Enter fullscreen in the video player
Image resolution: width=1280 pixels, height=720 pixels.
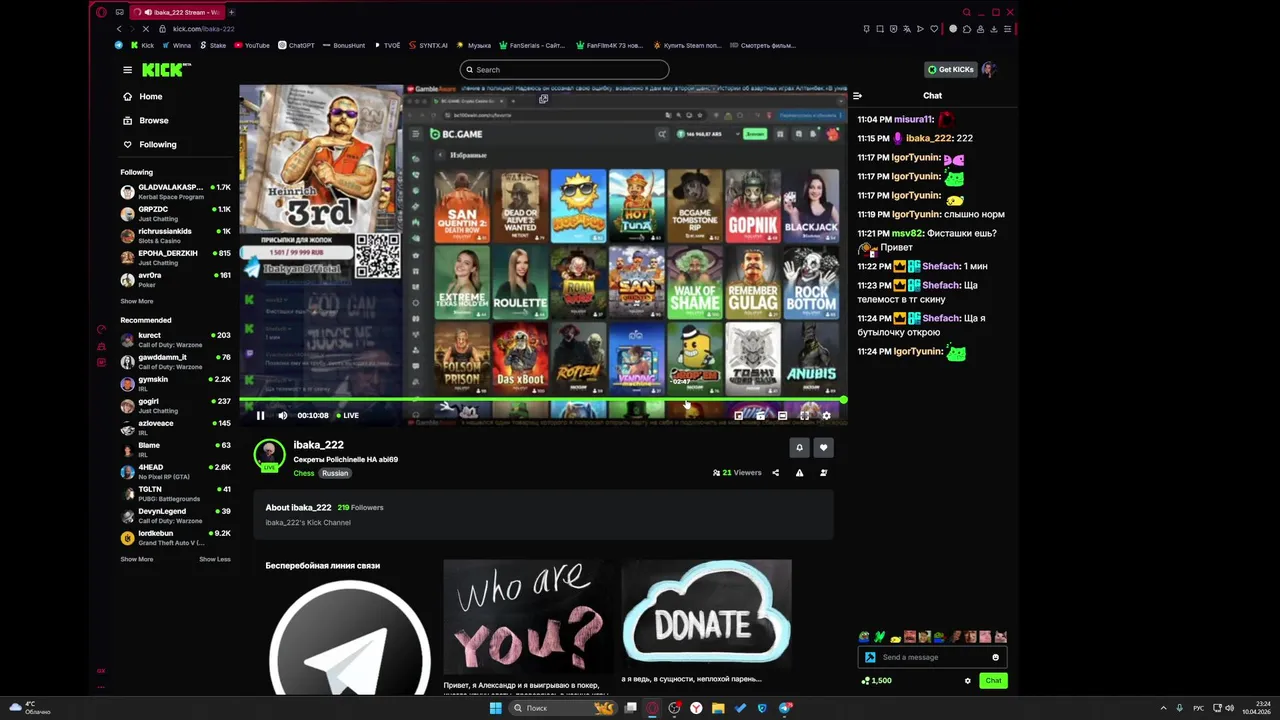point(804,415)
